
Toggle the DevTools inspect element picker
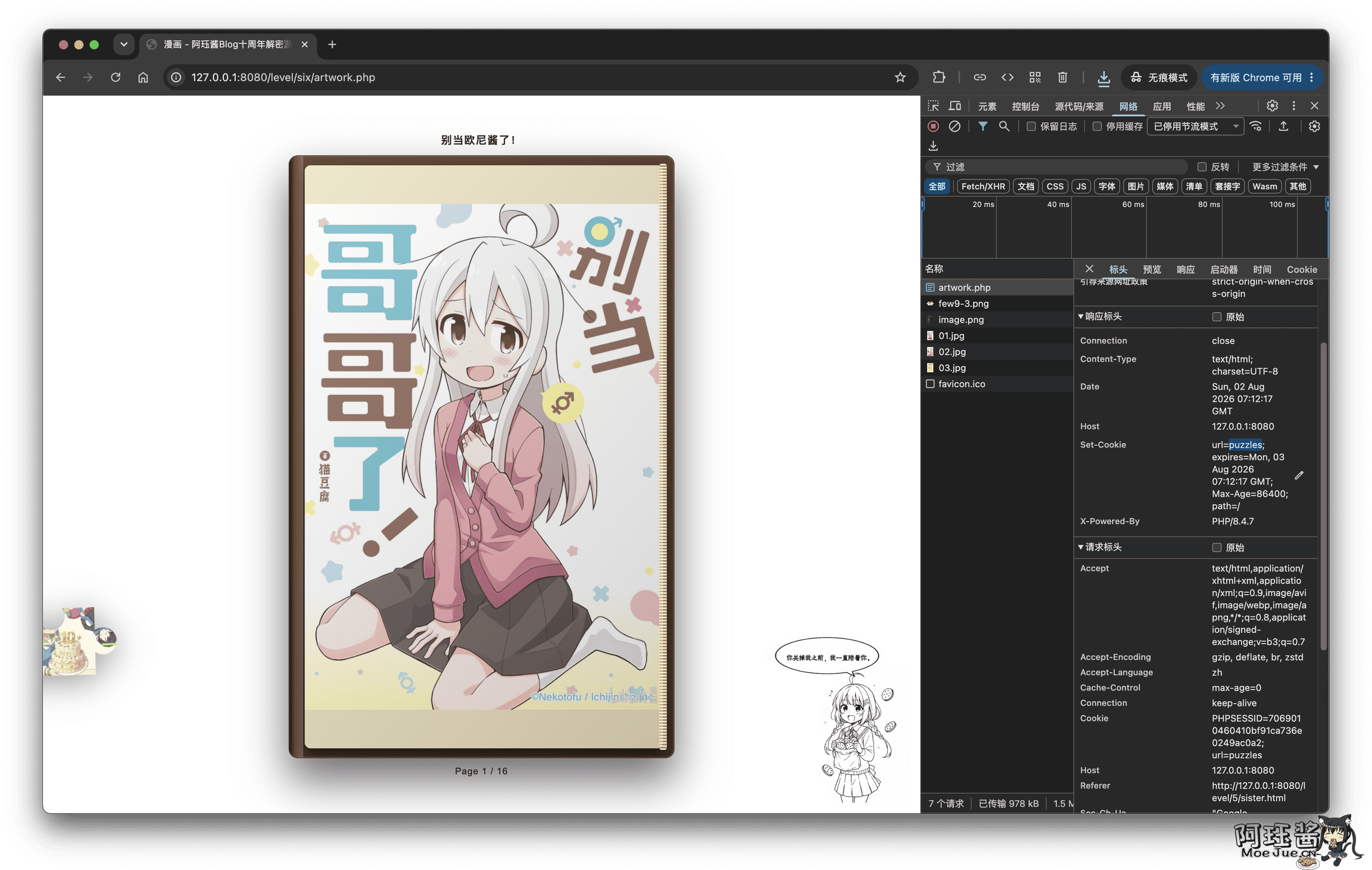(x=933, y=106)
